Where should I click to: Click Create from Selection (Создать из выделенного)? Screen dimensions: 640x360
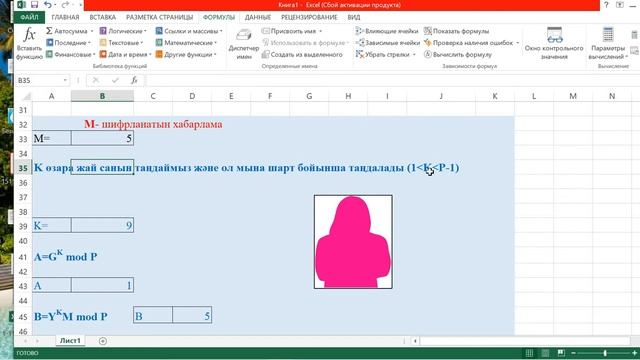302,54
